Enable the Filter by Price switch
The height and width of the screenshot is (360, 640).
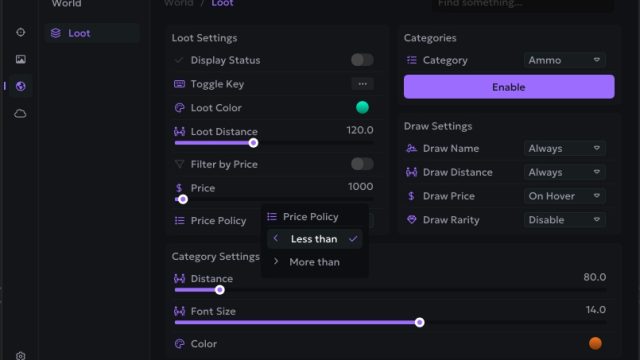click(x=362, y=164)
